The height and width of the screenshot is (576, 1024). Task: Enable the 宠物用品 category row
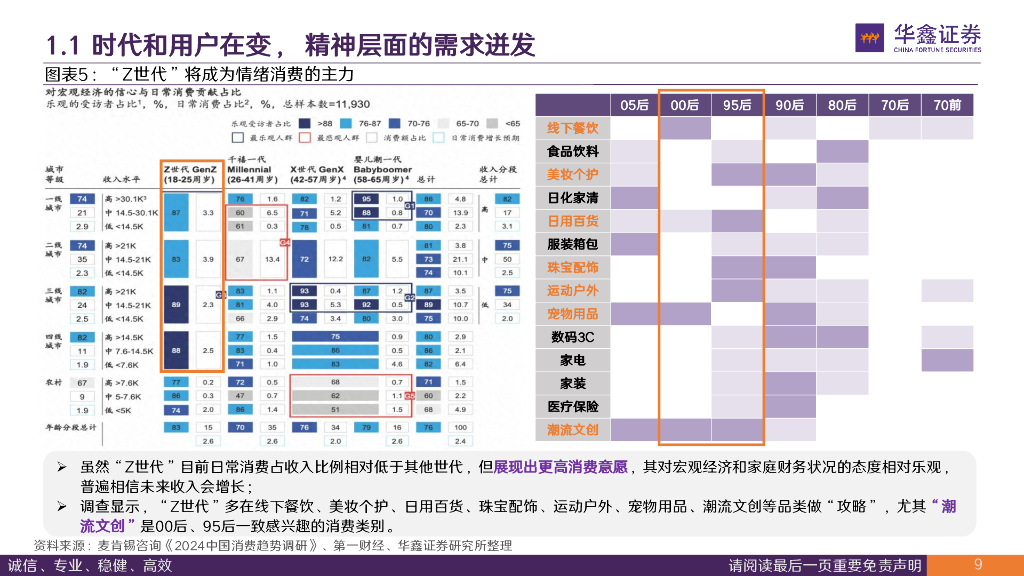(573, 312)
